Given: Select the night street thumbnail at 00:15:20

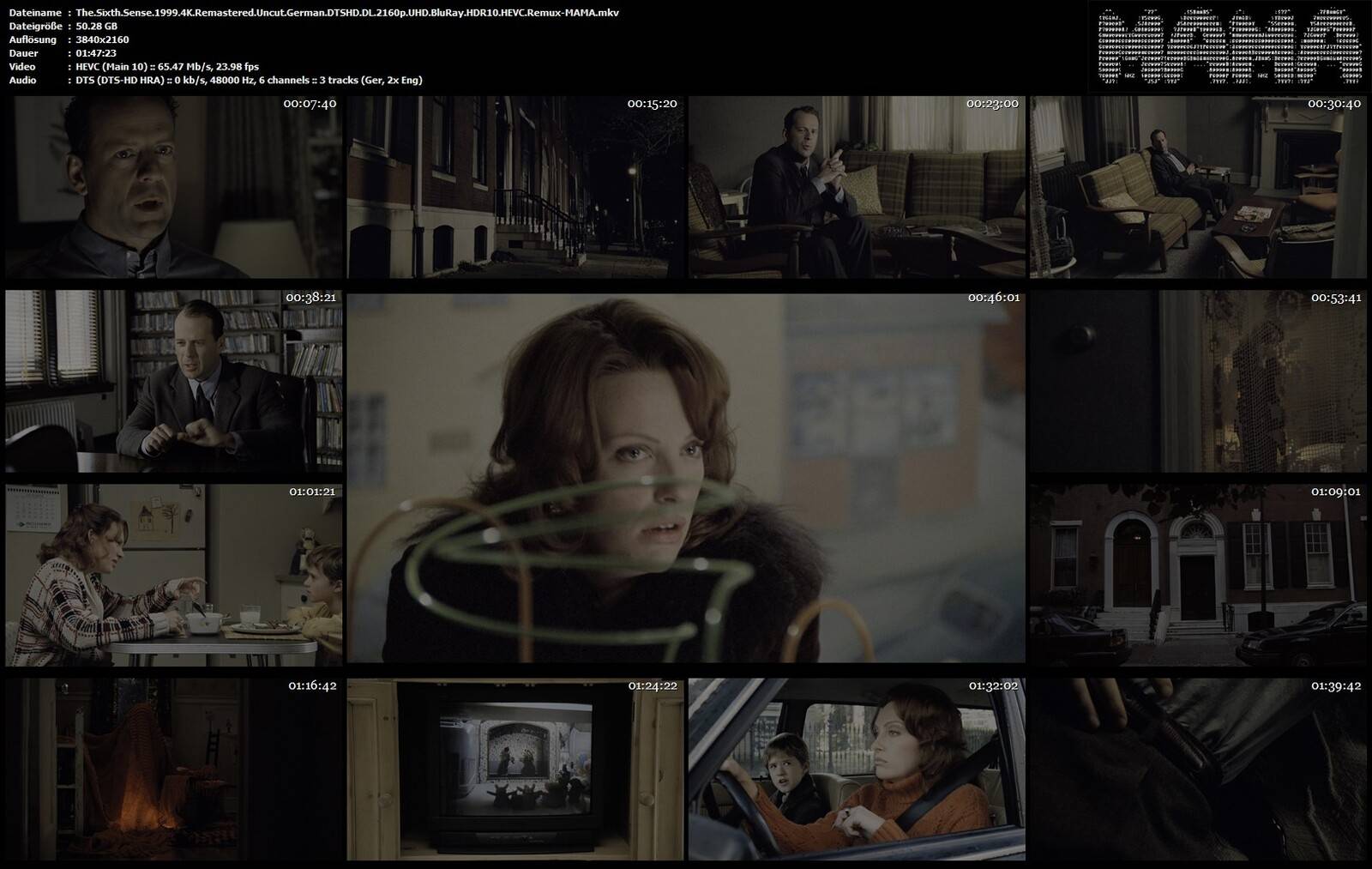Looking at the screenshot, I should click(x=514, y=187).
